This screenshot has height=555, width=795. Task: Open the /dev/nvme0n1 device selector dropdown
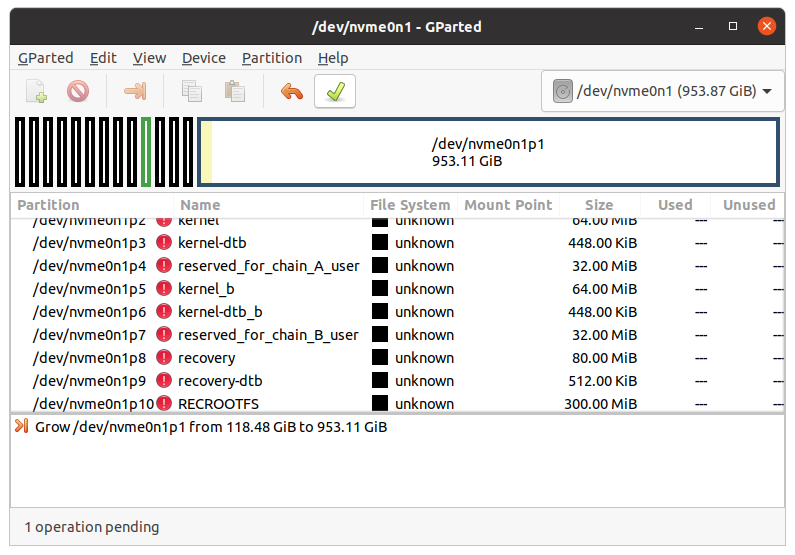tap(662, 92)
